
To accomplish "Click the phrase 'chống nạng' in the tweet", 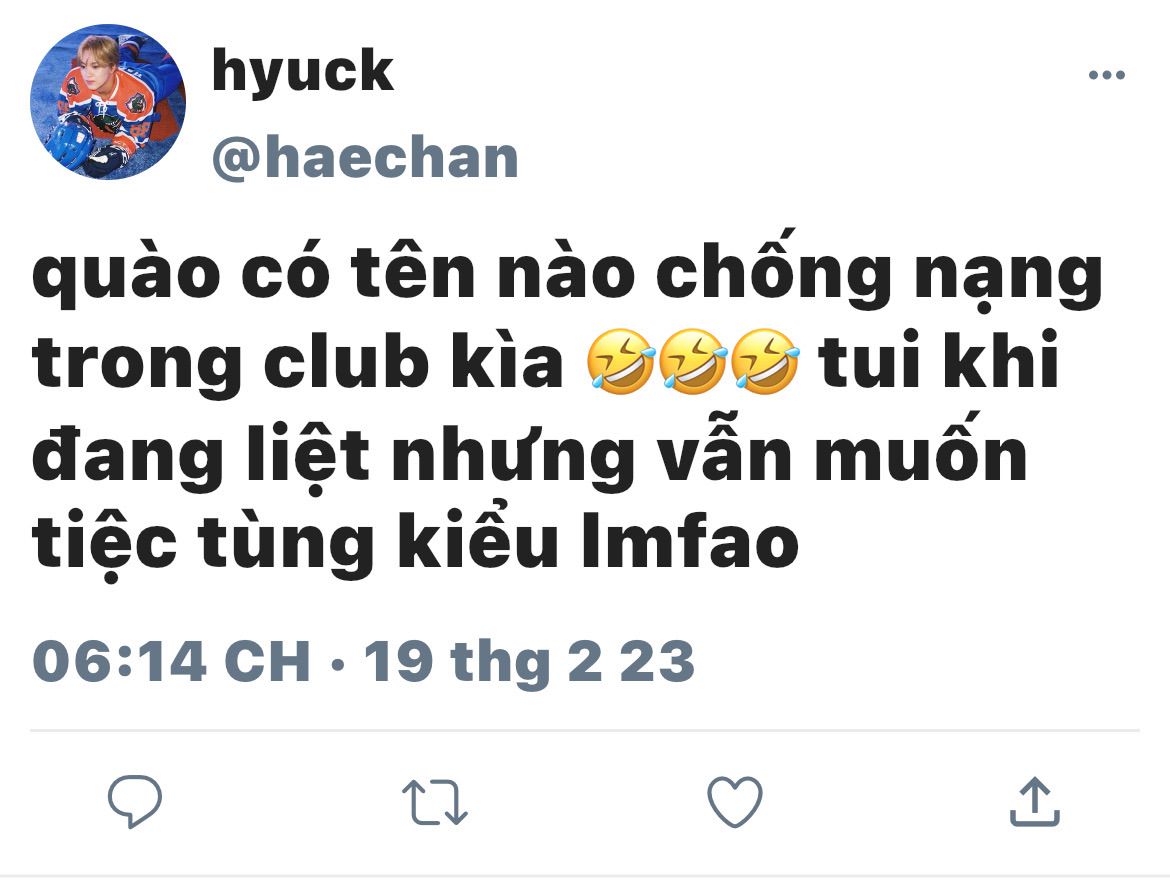I will (879, 271).
